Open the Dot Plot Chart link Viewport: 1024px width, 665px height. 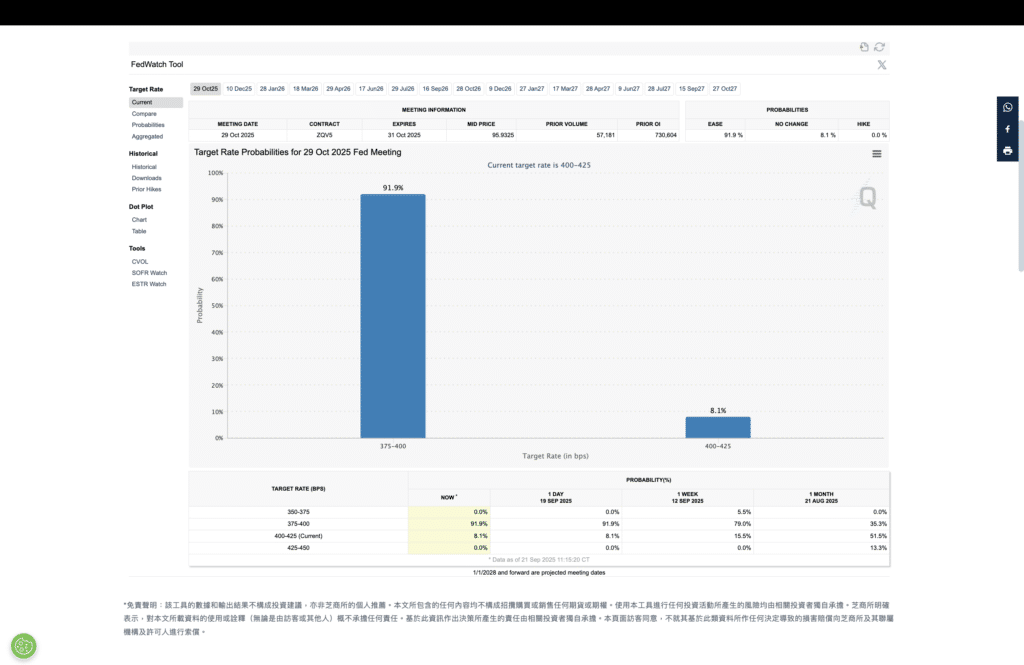pos(139,220)
